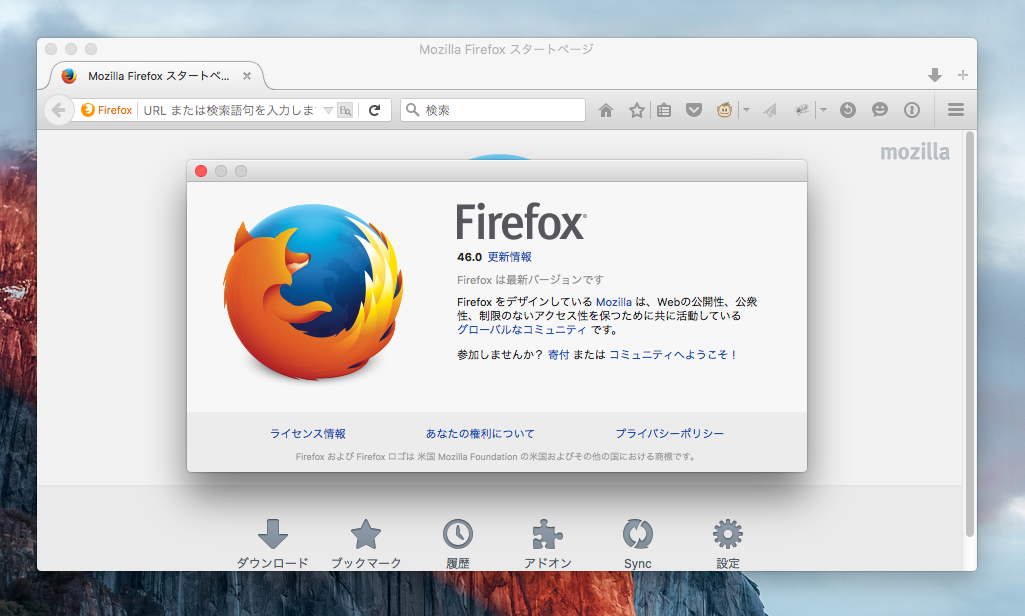The width and height of the screenshot is (1025, 616).
Task: Open the Greasemonkey monkey icon
Action: pos(724,110)
